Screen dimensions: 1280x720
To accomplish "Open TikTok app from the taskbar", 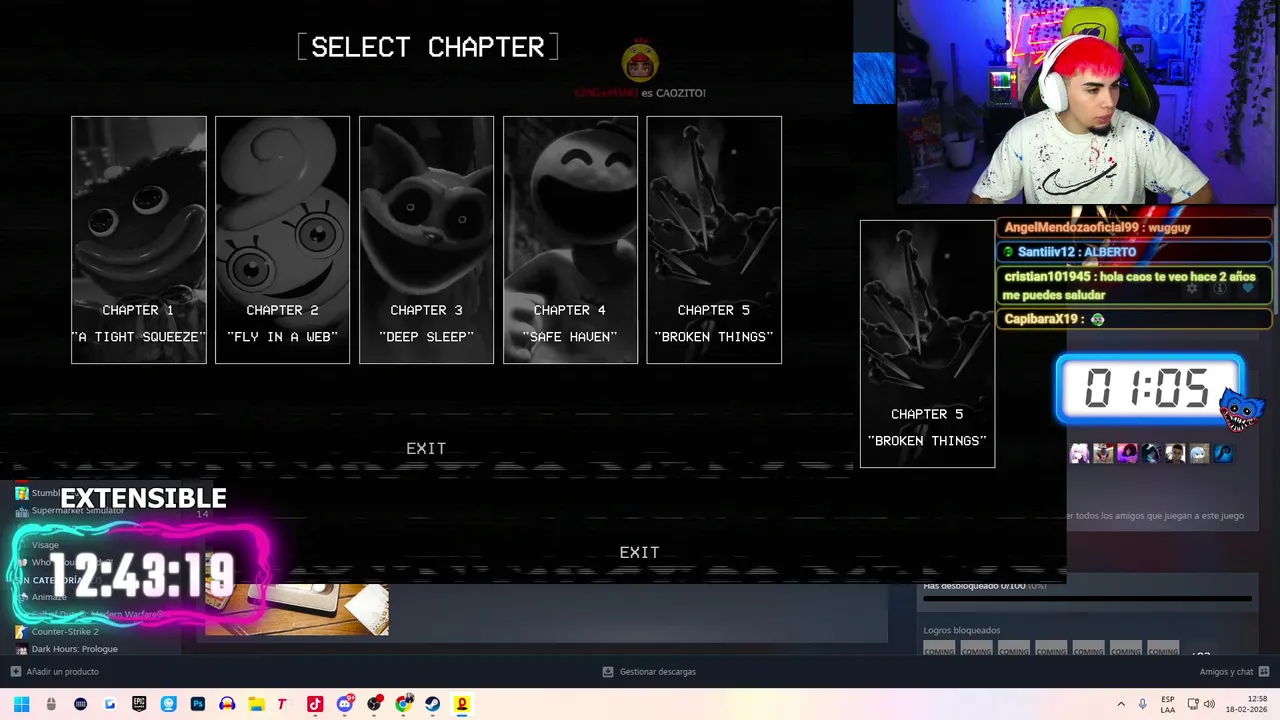I will 315,704.
